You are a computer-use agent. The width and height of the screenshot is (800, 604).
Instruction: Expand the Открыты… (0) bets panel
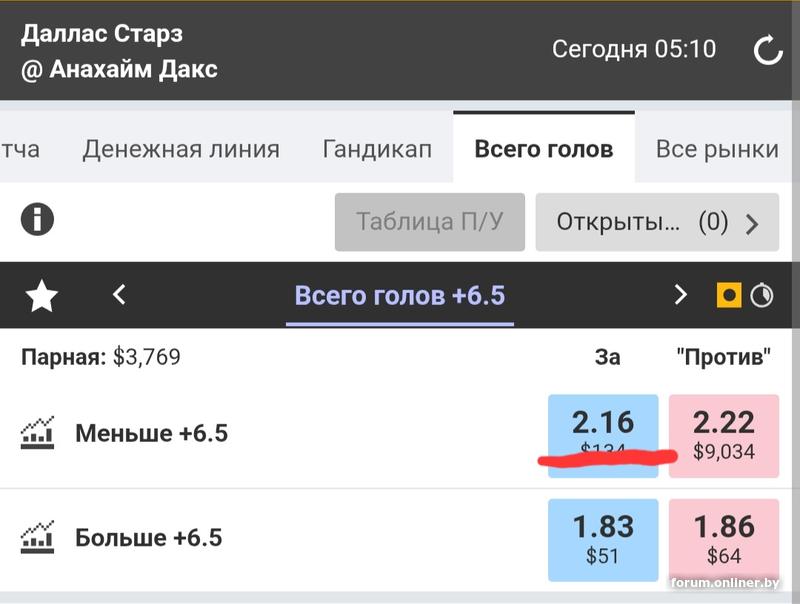click(x=657, y=222)
